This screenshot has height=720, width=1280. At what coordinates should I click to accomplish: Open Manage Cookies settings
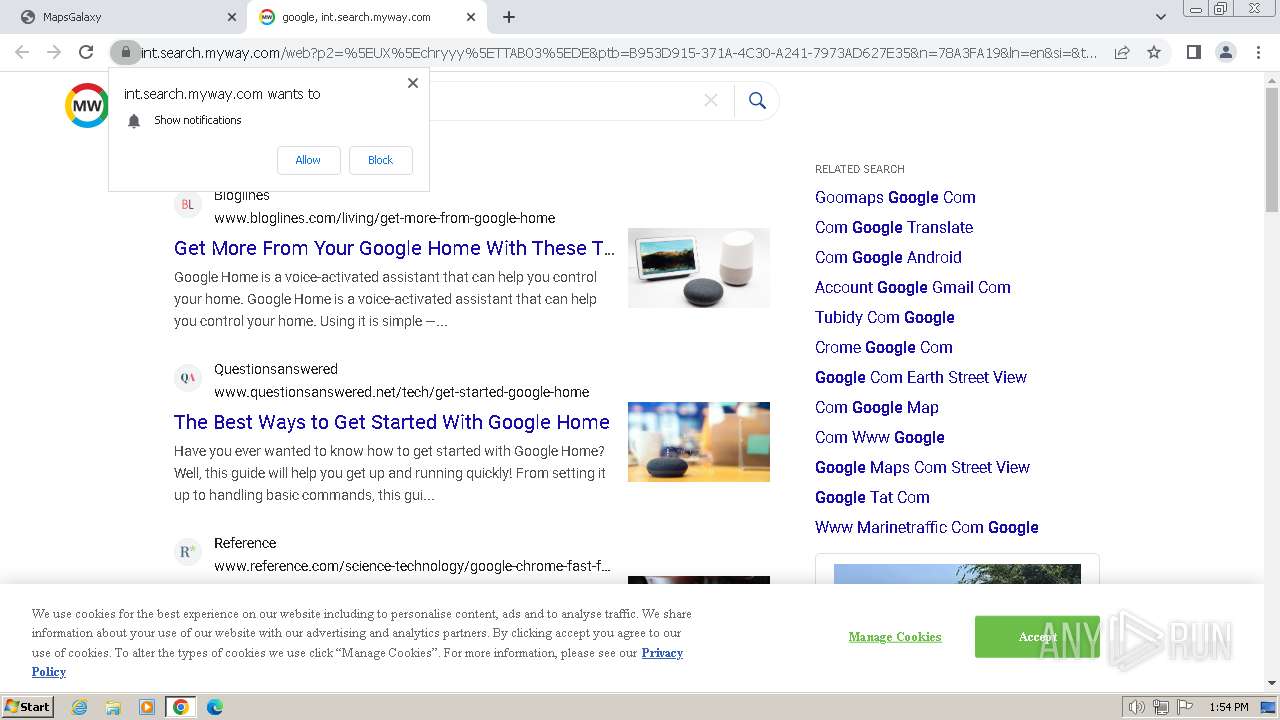tap(895, 637)
